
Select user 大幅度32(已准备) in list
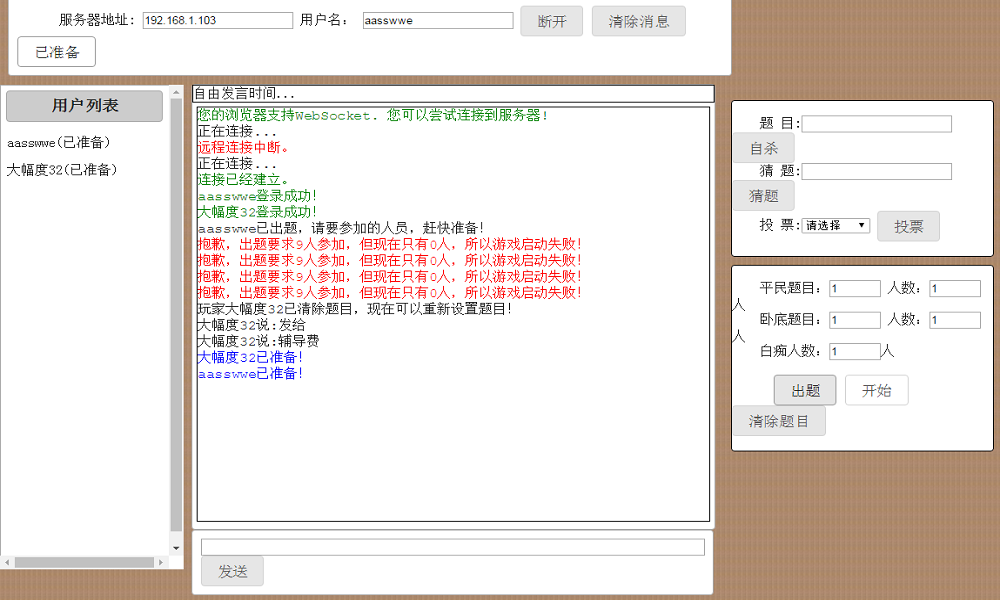[62, 170]
